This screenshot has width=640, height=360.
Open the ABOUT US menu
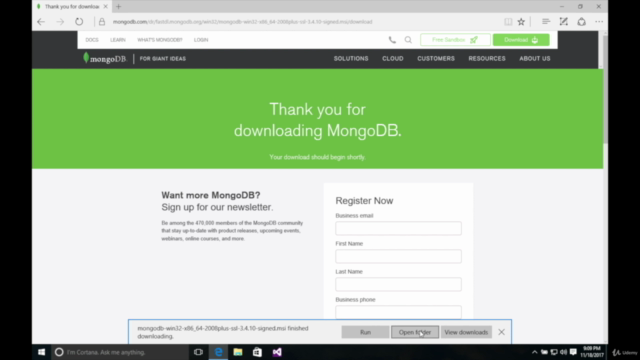click(535, 58)
